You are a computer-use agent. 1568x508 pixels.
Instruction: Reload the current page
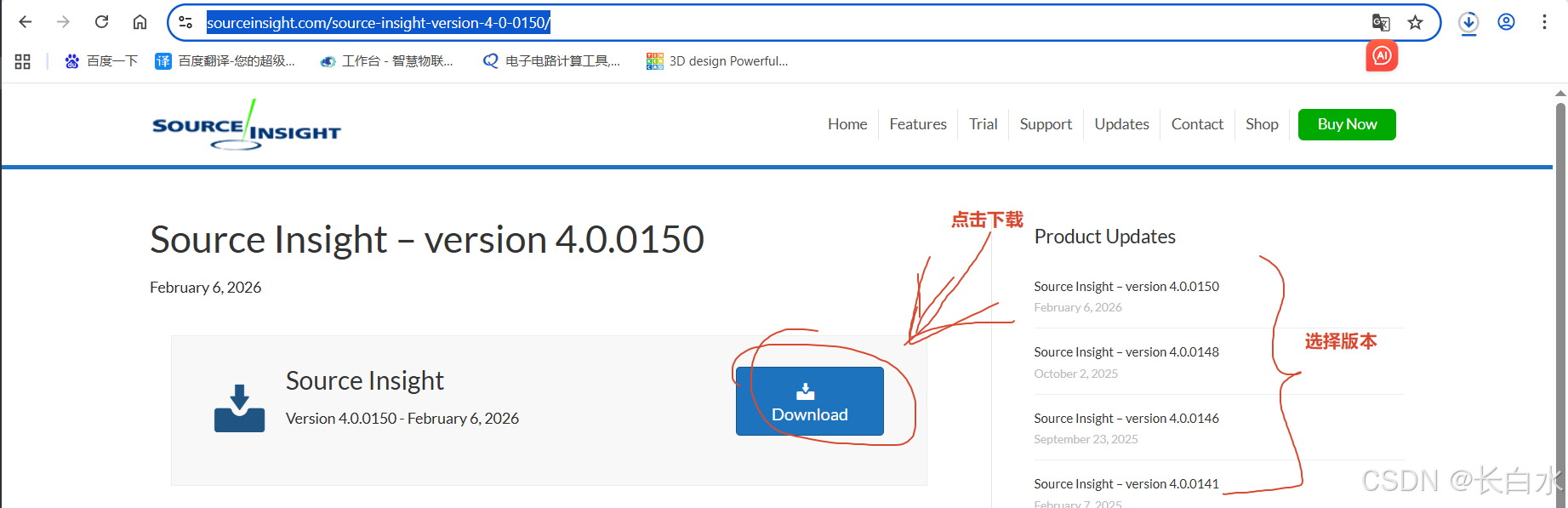(101, 22)
